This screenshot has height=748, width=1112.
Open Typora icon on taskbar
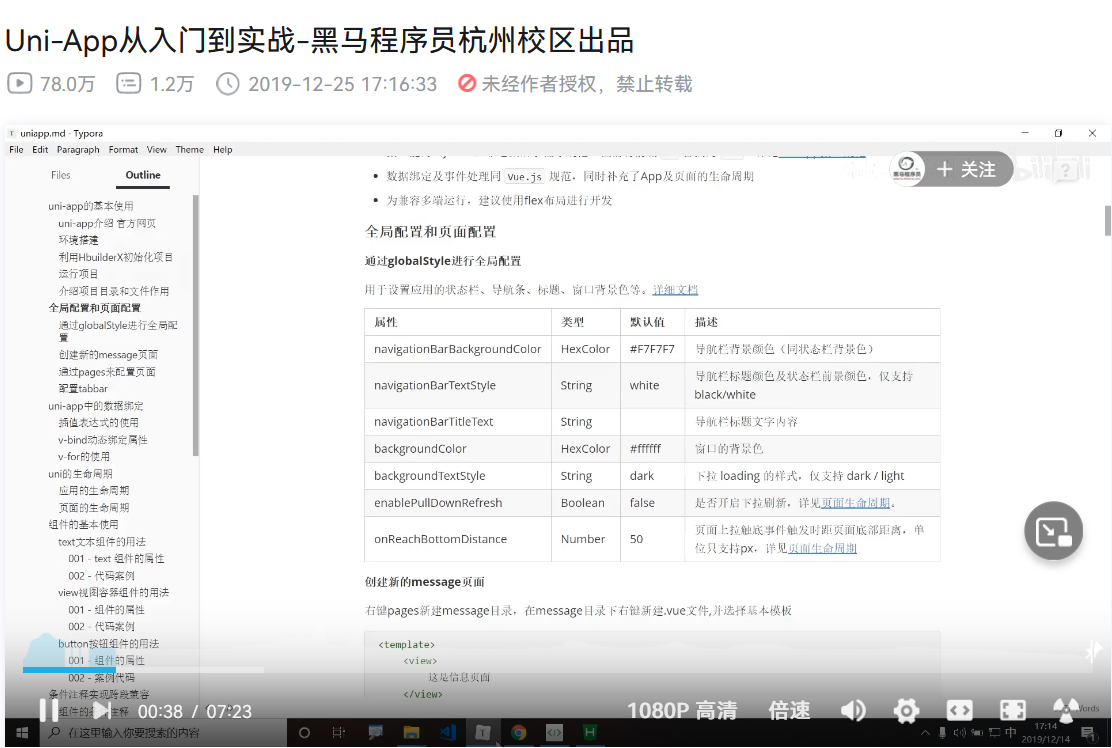pos(483,732)
